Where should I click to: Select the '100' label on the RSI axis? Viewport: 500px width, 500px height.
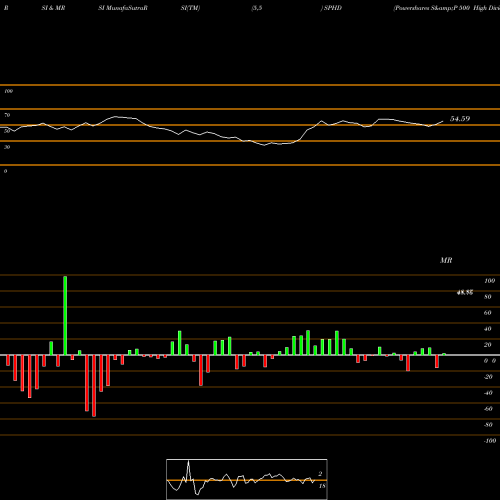[x=9, y=91]
